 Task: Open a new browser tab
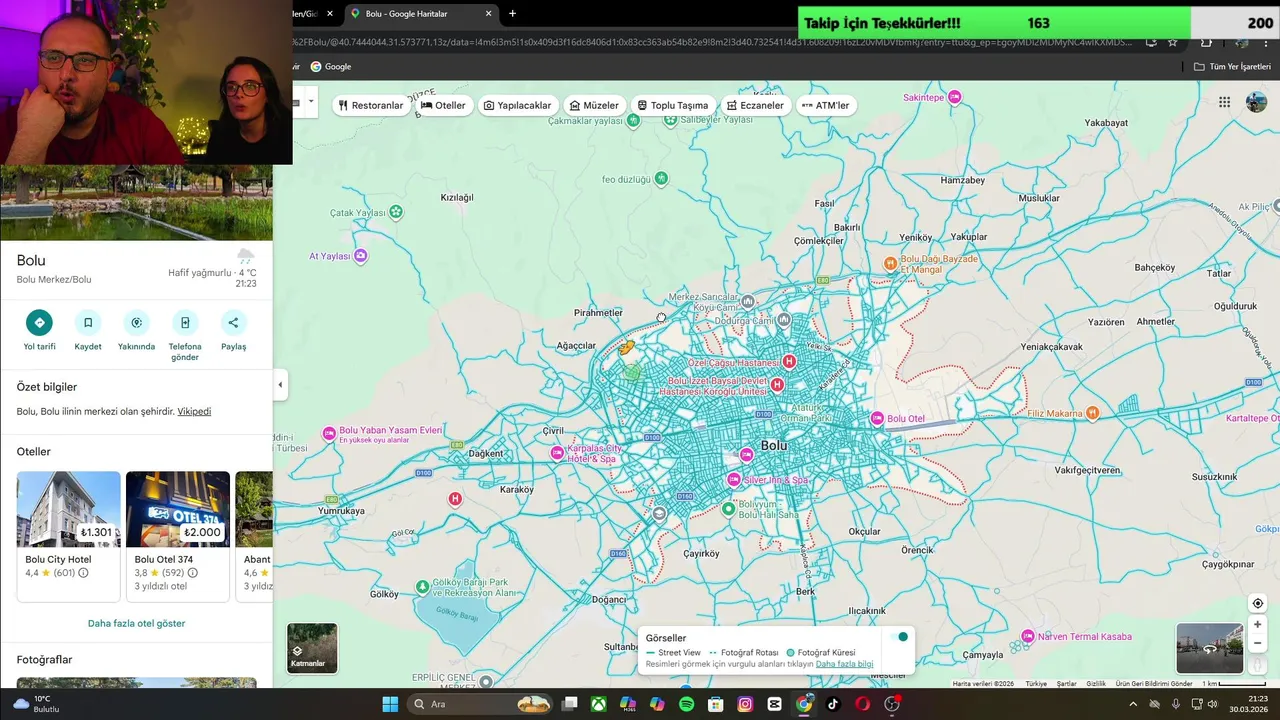pyautogui.click(x=512, y=14)
